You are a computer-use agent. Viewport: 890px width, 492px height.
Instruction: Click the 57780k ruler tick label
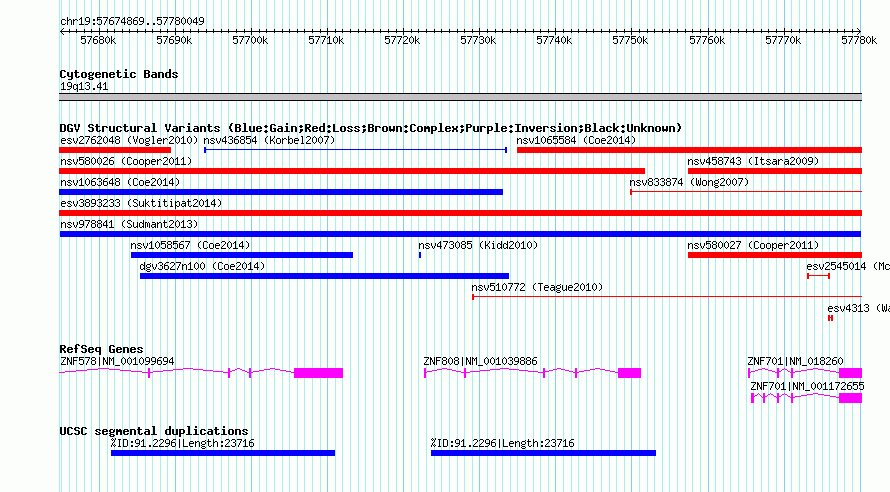pos(859,41)
